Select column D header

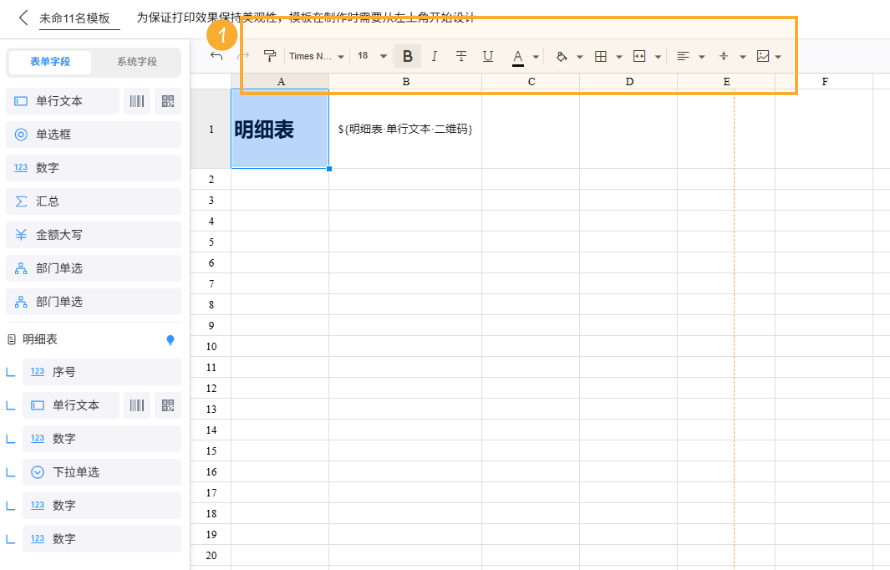pos(629,82)
